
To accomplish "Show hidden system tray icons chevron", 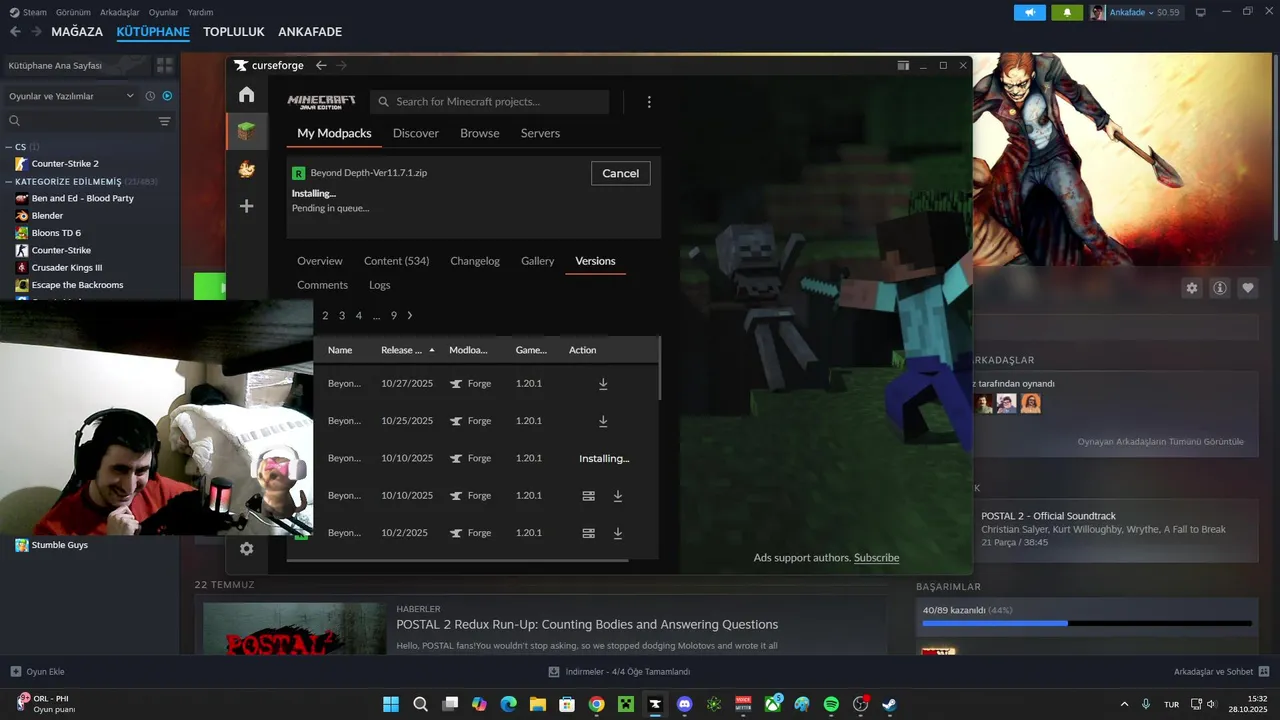I will click(1124, 704).
